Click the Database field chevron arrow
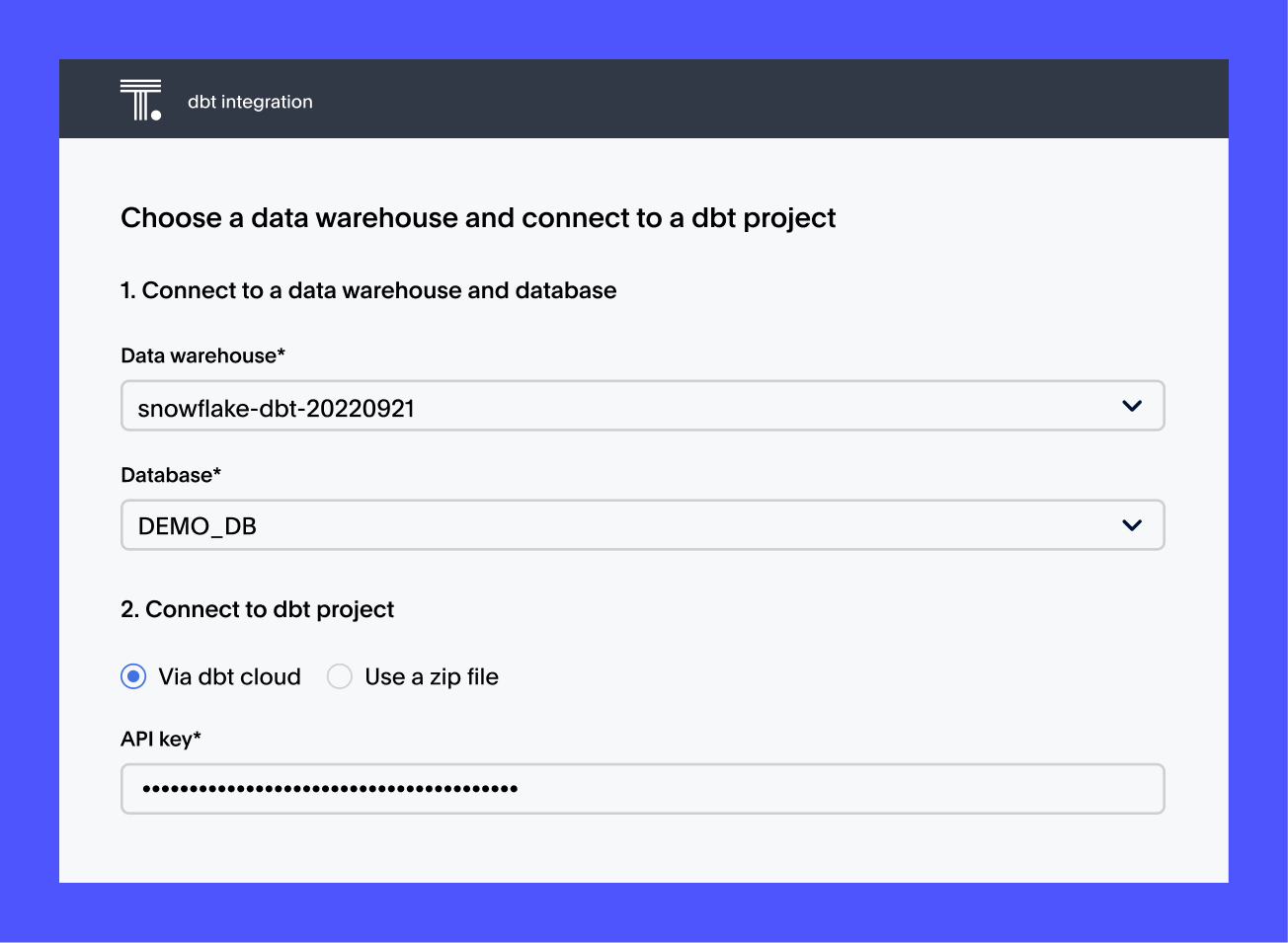1288x943 pixels. (1132, 524)
